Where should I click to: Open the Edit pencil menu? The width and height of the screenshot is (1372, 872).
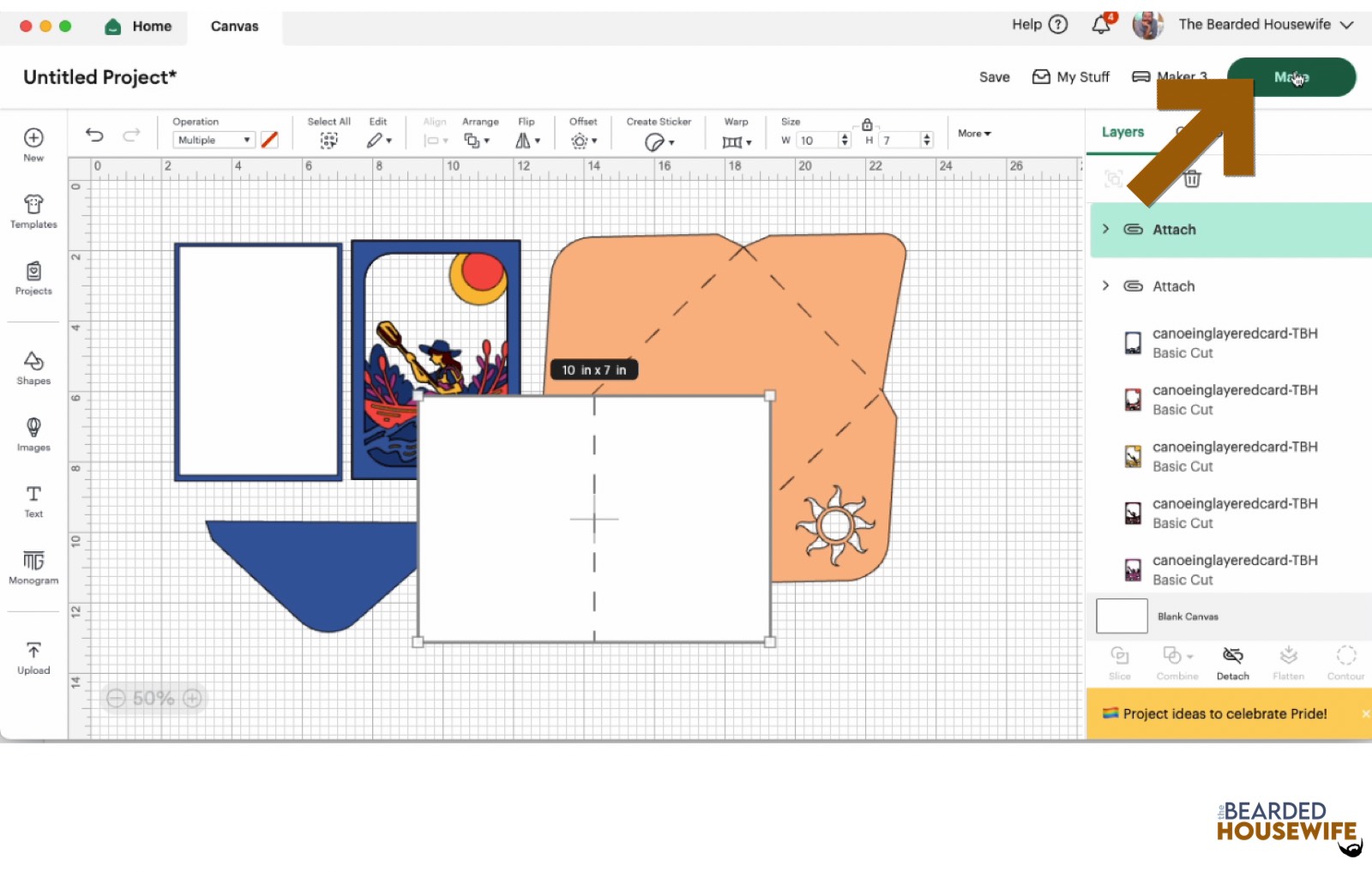point(379,140)
